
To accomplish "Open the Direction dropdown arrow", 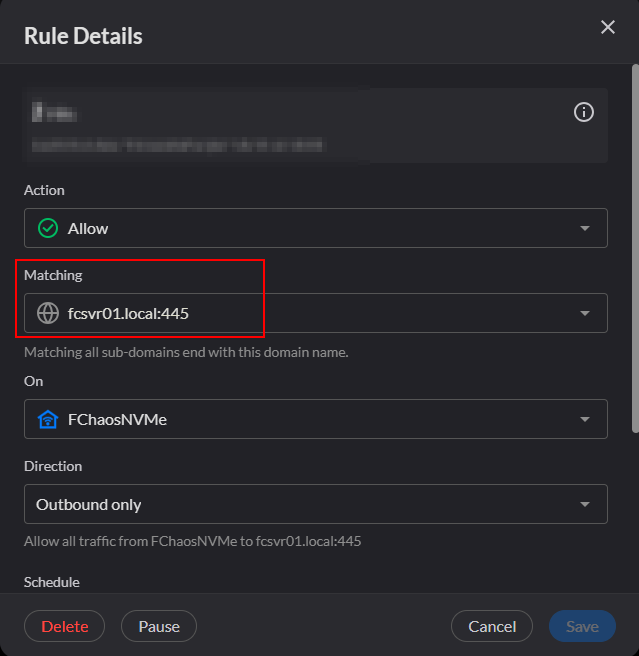I will 585,505.
